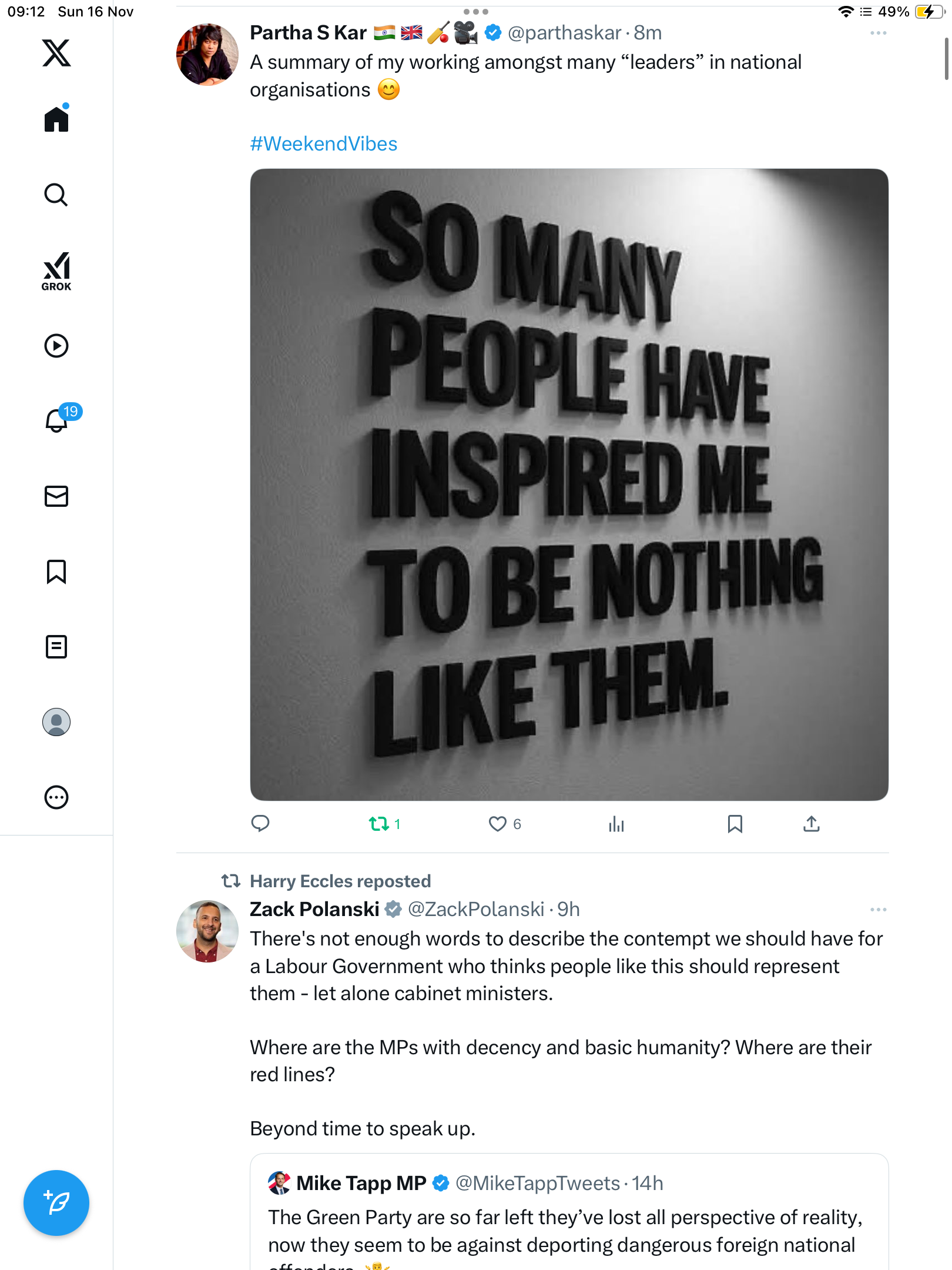Expand the sidebar More circle menu
The image size is (952, 1270).
pyautogui.click(x=56, y=797)
